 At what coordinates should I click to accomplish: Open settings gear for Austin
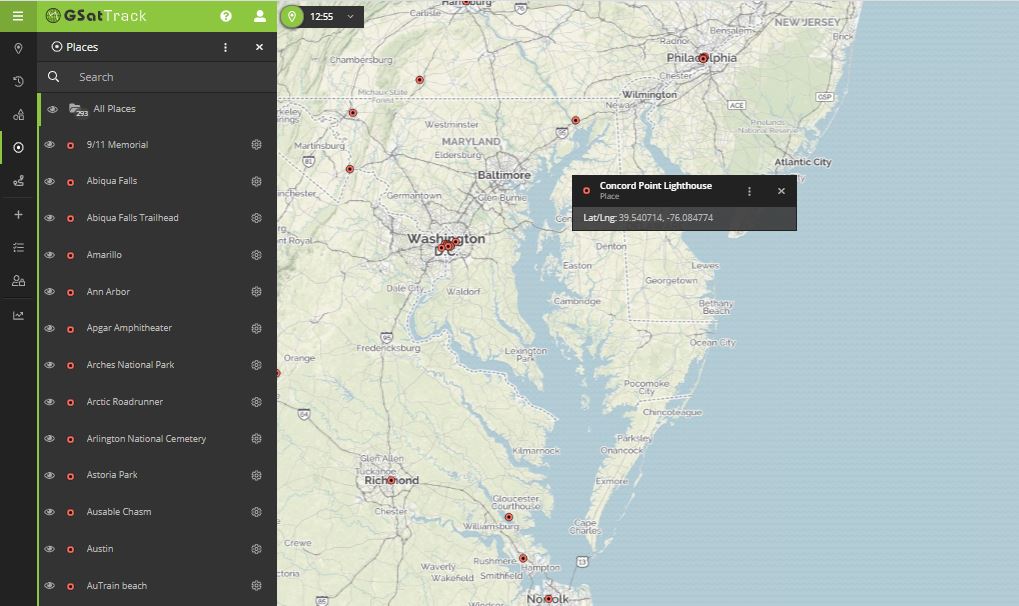coord(256,549)
